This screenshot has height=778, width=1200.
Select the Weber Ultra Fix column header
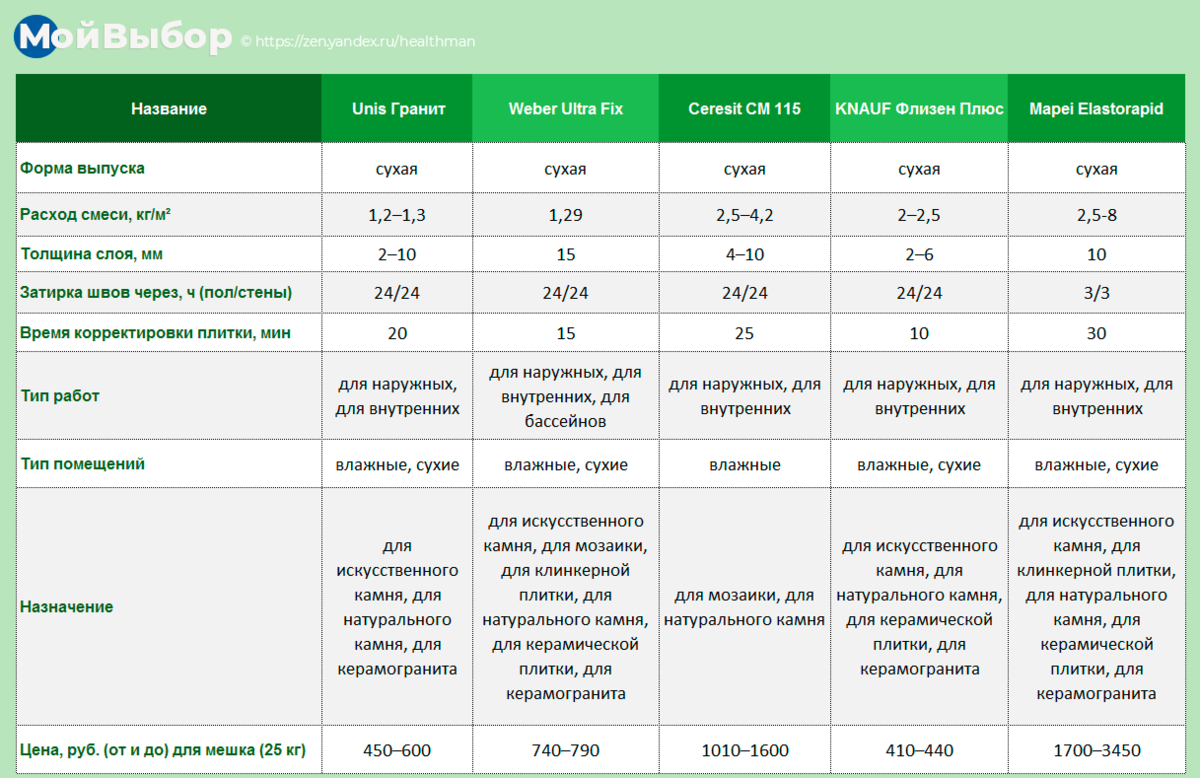(565, 109)
